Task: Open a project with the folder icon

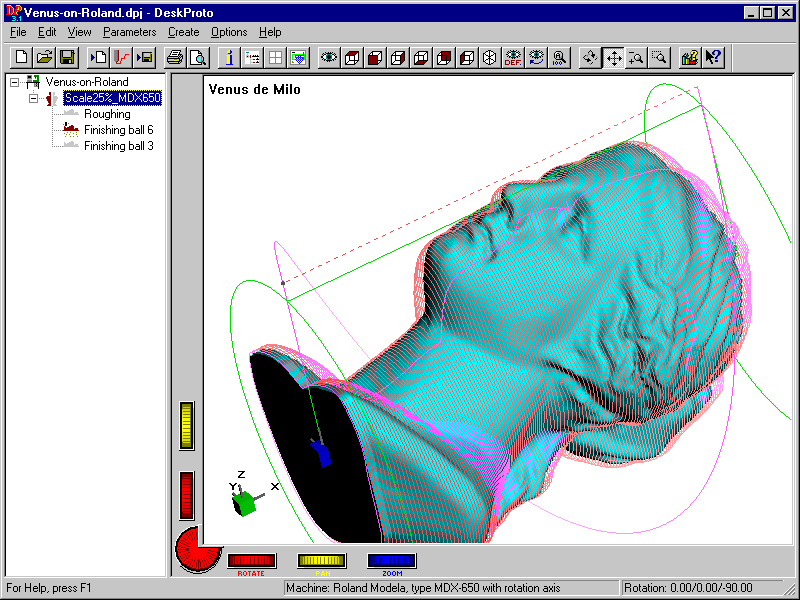Action: point(44,57)
